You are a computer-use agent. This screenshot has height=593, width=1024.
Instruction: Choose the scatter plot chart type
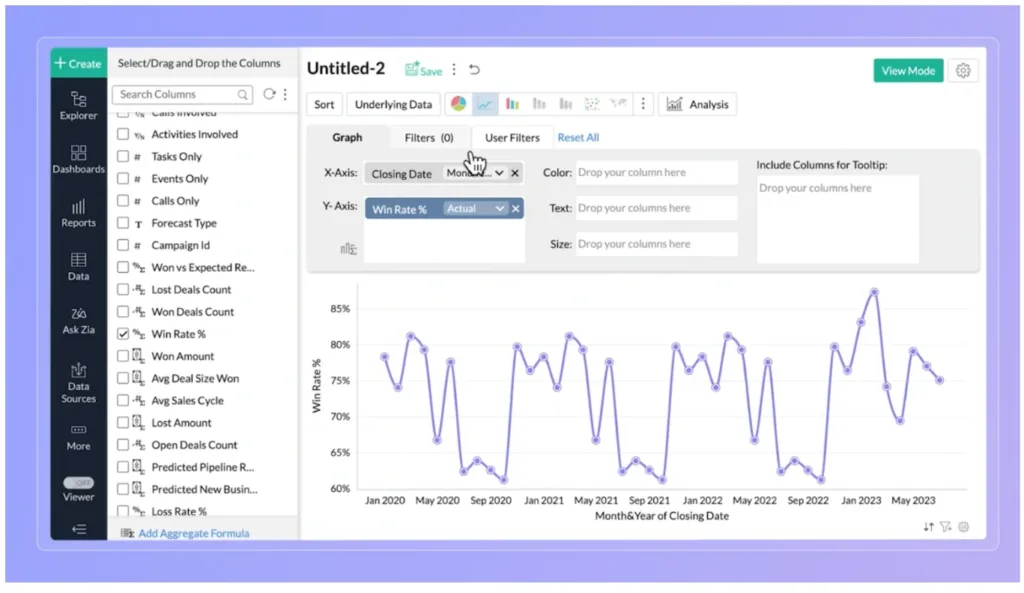pyautogui.click(x=592, y=103)
